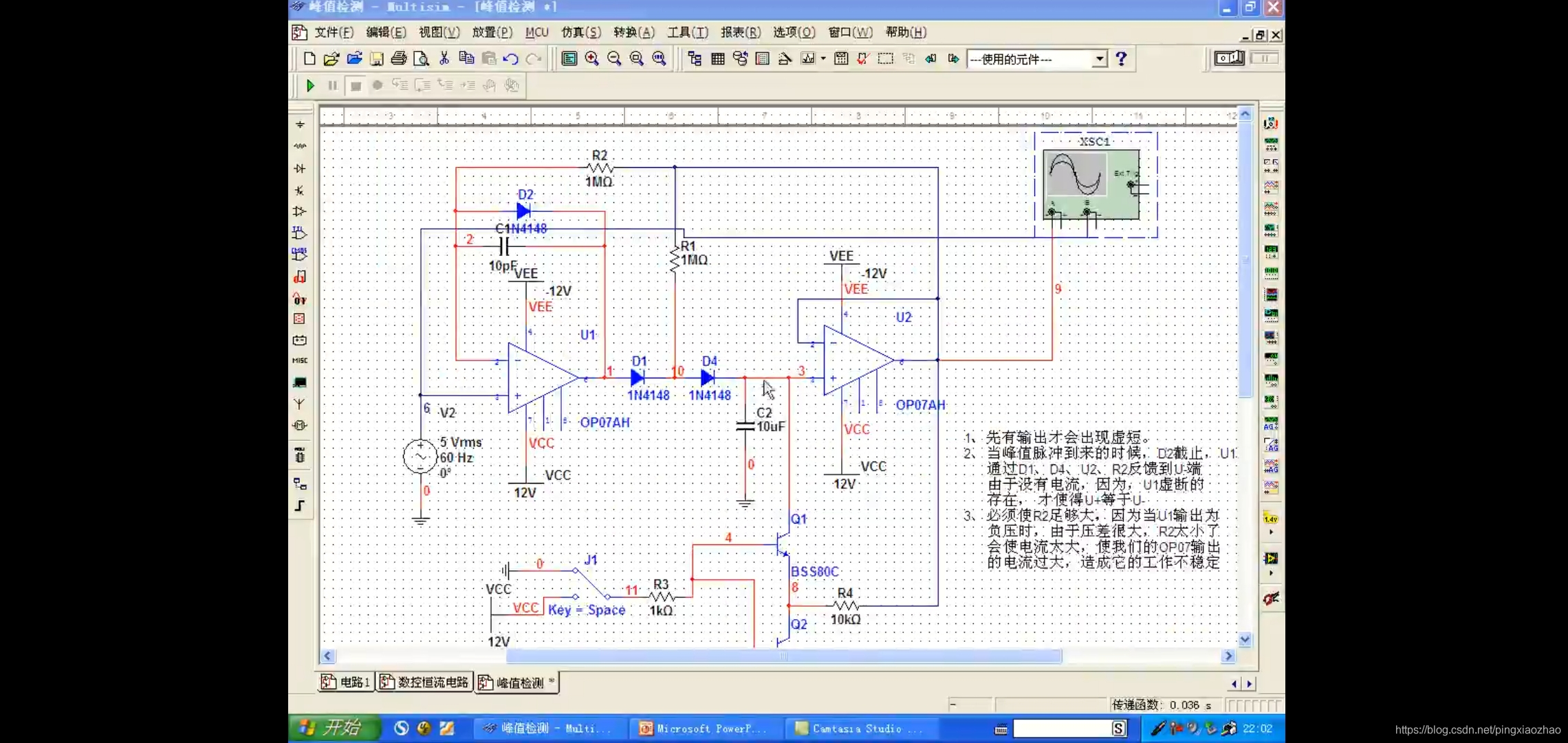Open the spreadsheet view grid icon
This screenshot has height=743, width=1568.
pyautogui.click(x=717, y=59)
